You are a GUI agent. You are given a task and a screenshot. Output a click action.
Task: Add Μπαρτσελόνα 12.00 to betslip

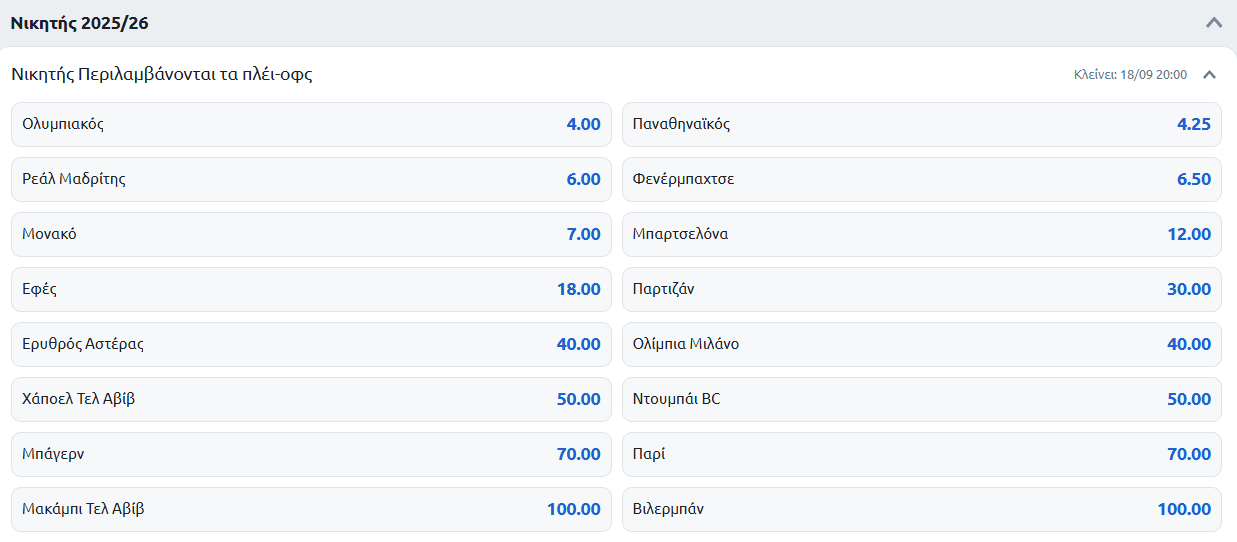pyautogui.click(x=922, y=234)
